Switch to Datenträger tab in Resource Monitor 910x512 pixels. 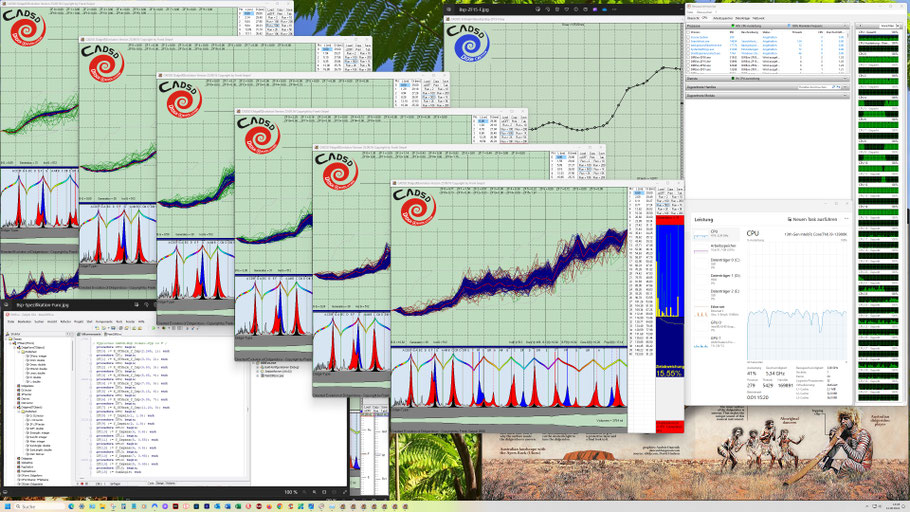[x=742, y=18]
